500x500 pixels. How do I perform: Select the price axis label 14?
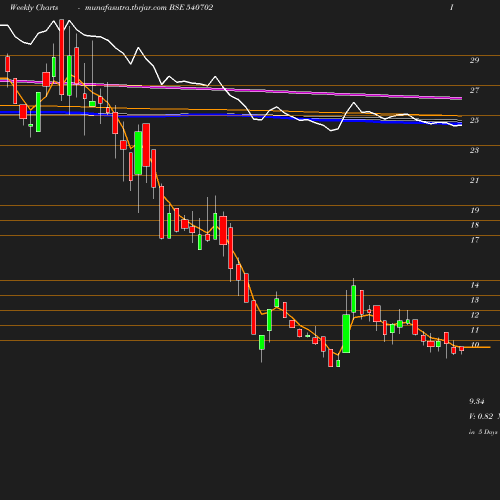pos(475,285)
